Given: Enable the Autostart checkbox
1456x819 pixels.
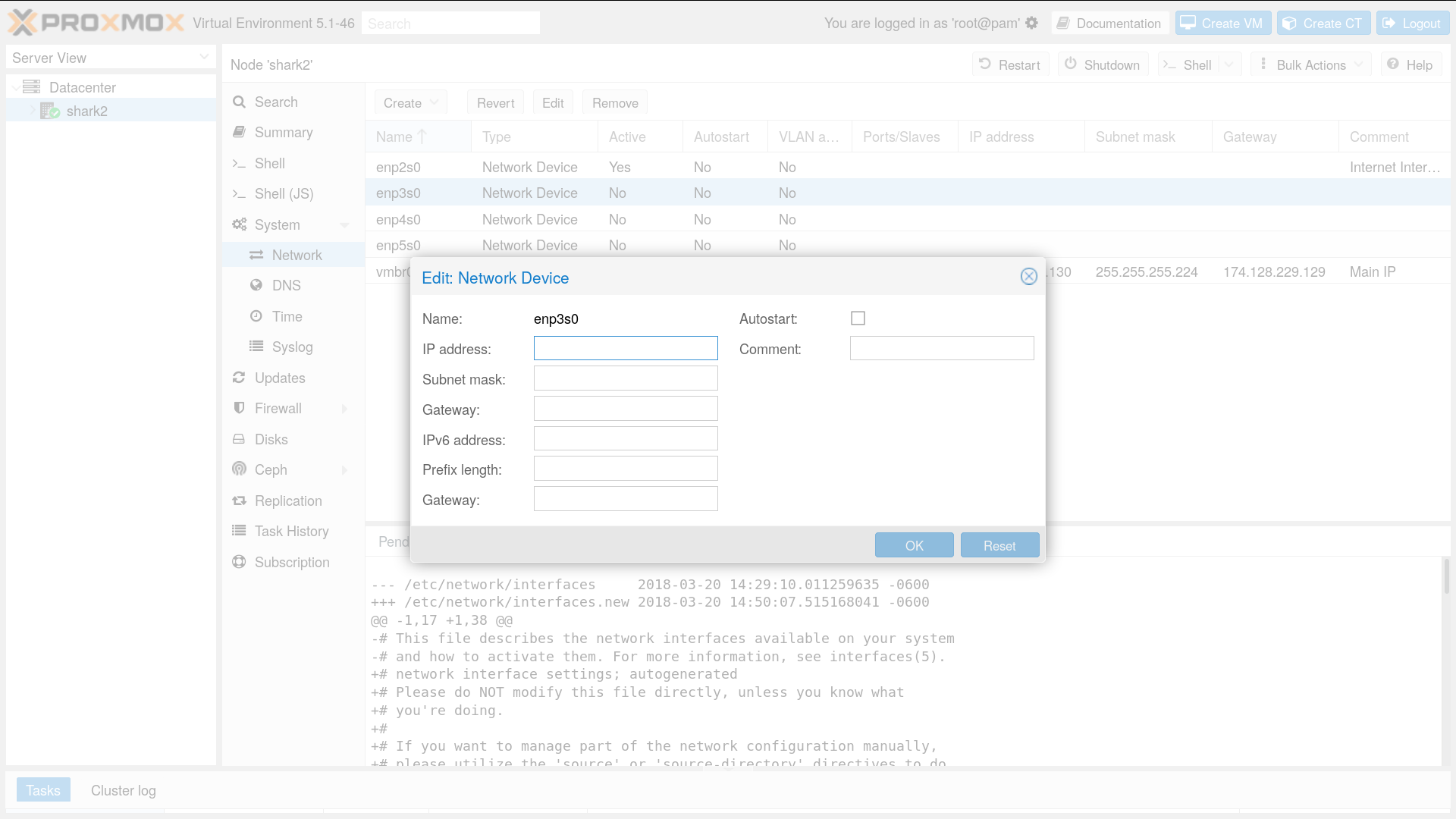Looking at the screenshot, I should pos(858,318).
